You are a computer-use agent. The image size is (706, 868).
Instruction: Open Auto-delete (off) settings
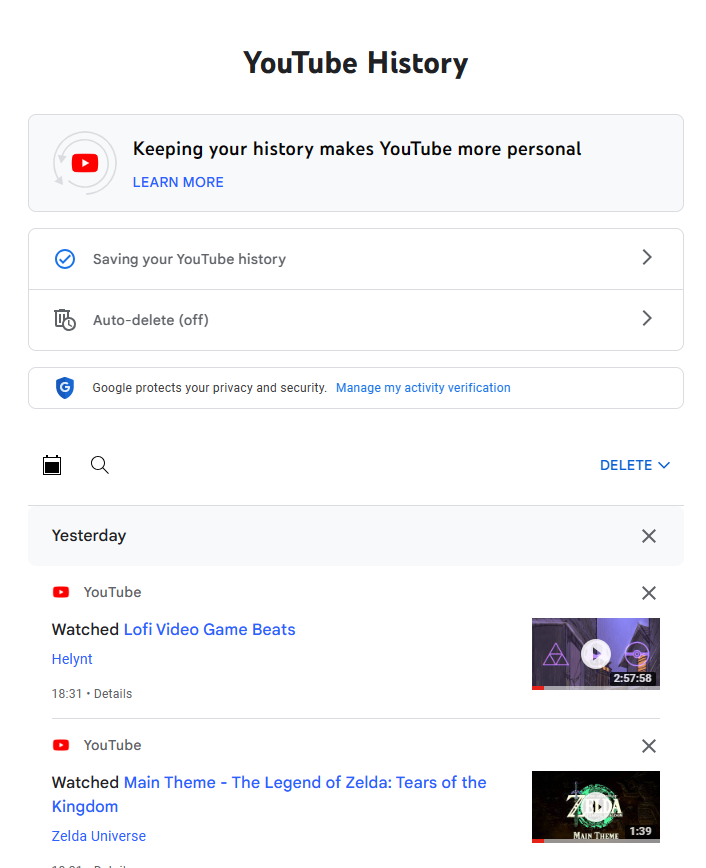click(355, 320)
